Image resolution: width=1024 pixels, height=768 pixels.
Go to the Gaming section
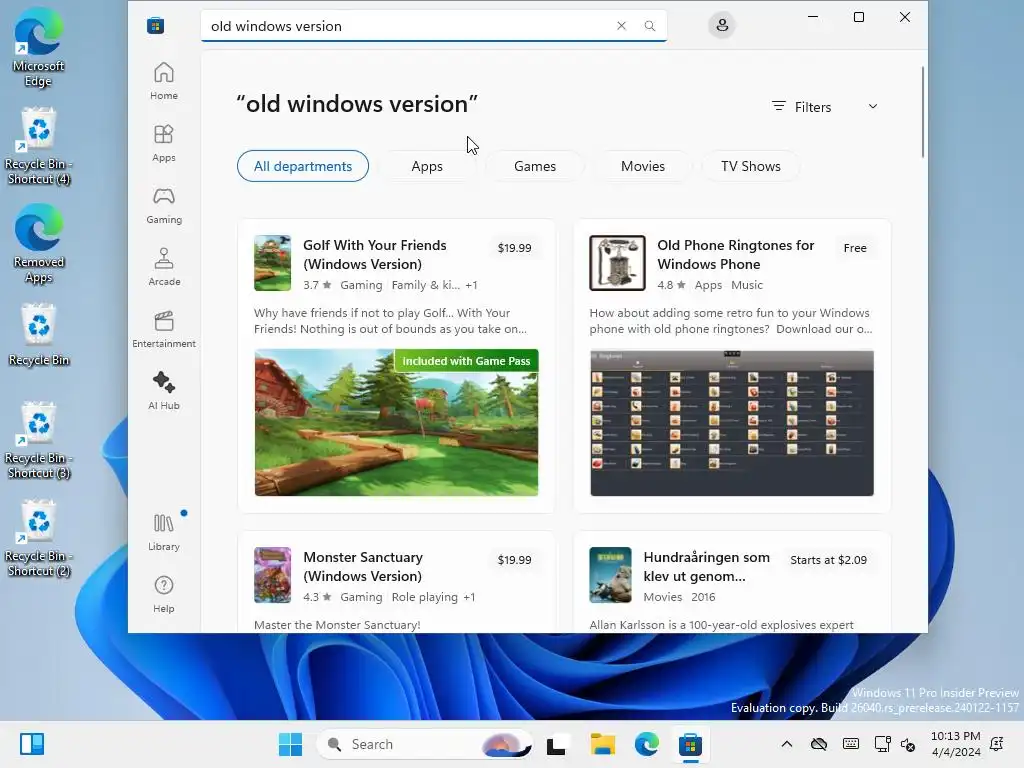click(x=164, y=205)
